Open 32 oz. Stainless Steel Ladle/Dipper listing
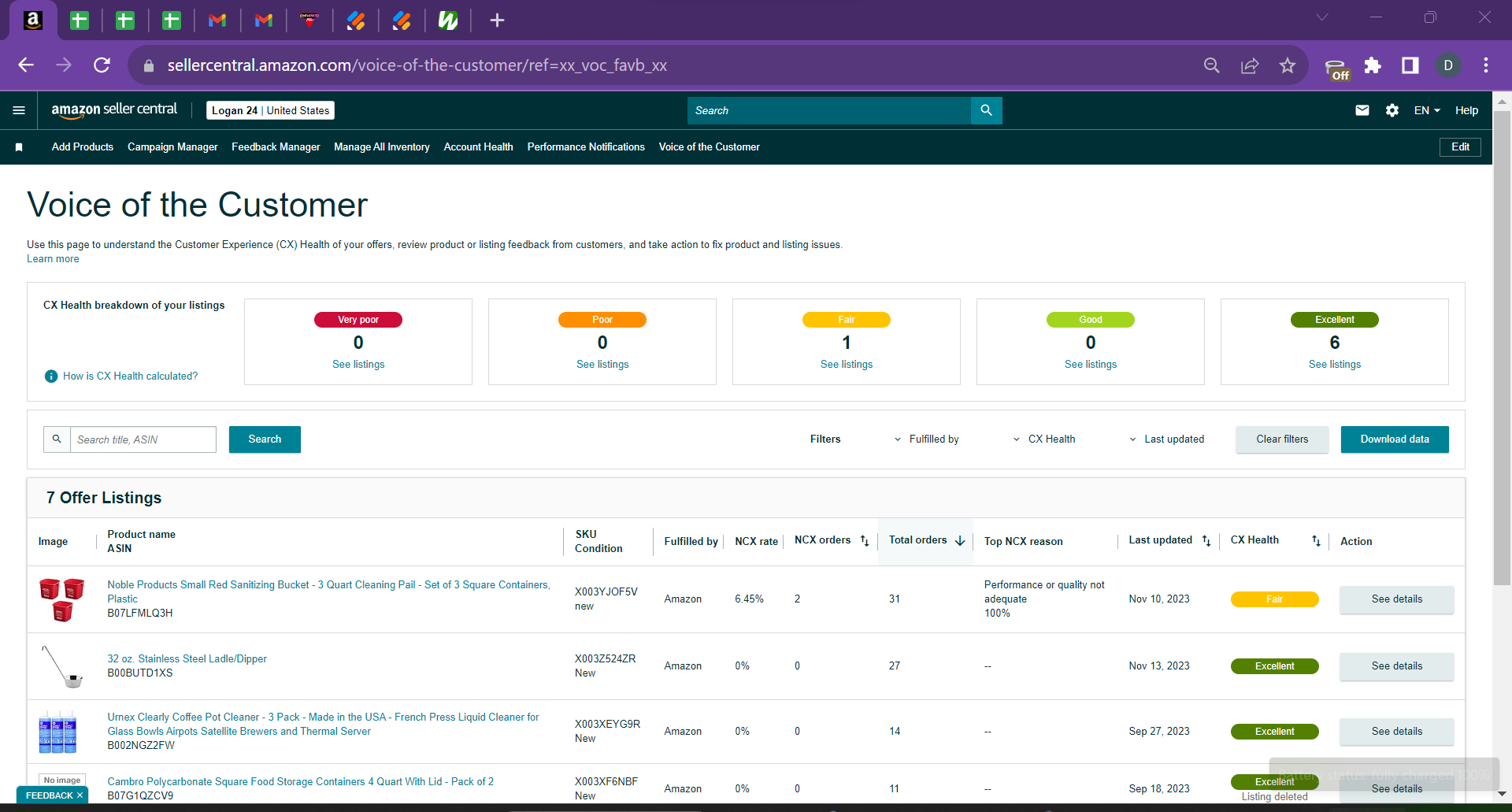 187,659
